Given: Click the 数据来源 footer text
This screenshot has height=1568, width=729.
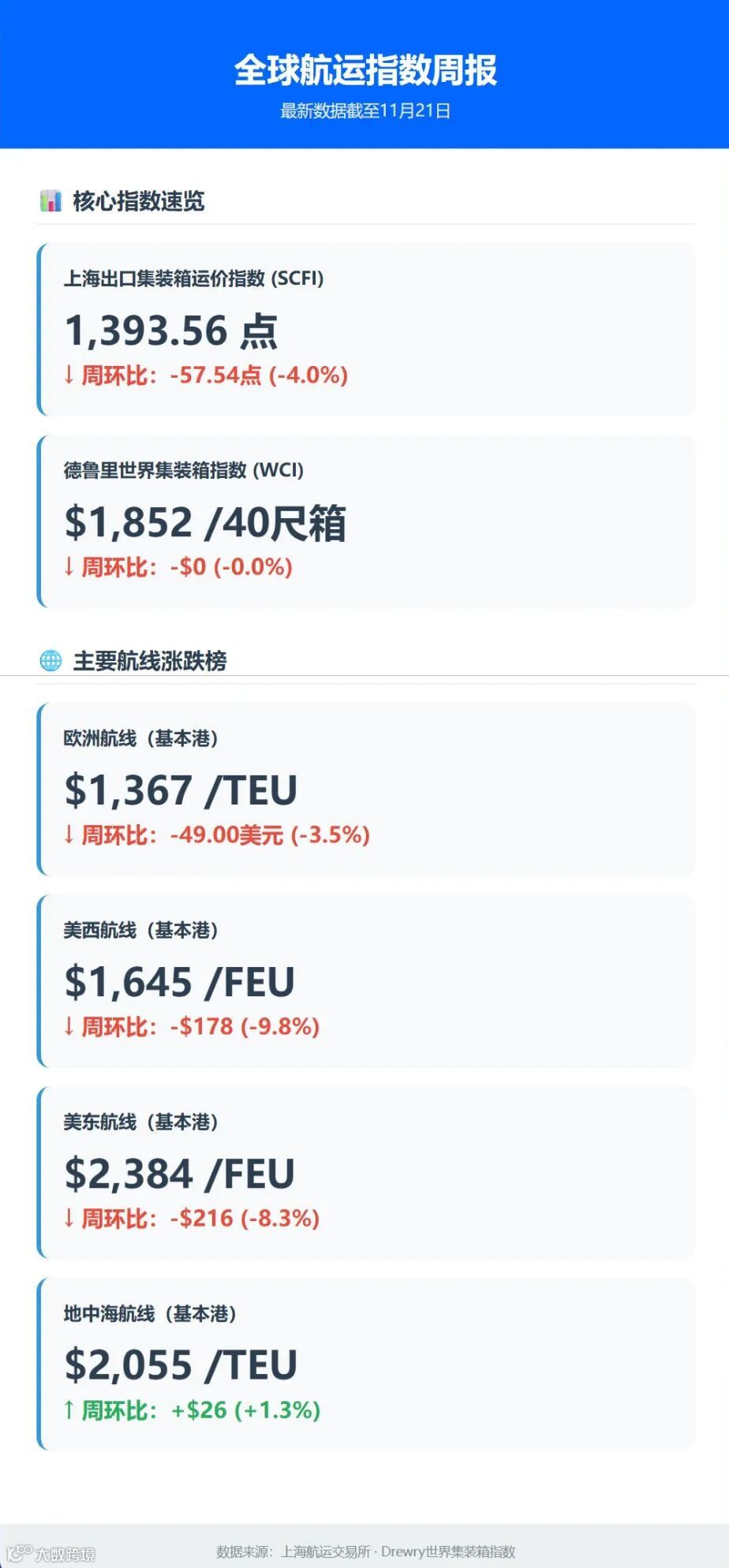Looking at the screenshot, I should click(365, 1551).
